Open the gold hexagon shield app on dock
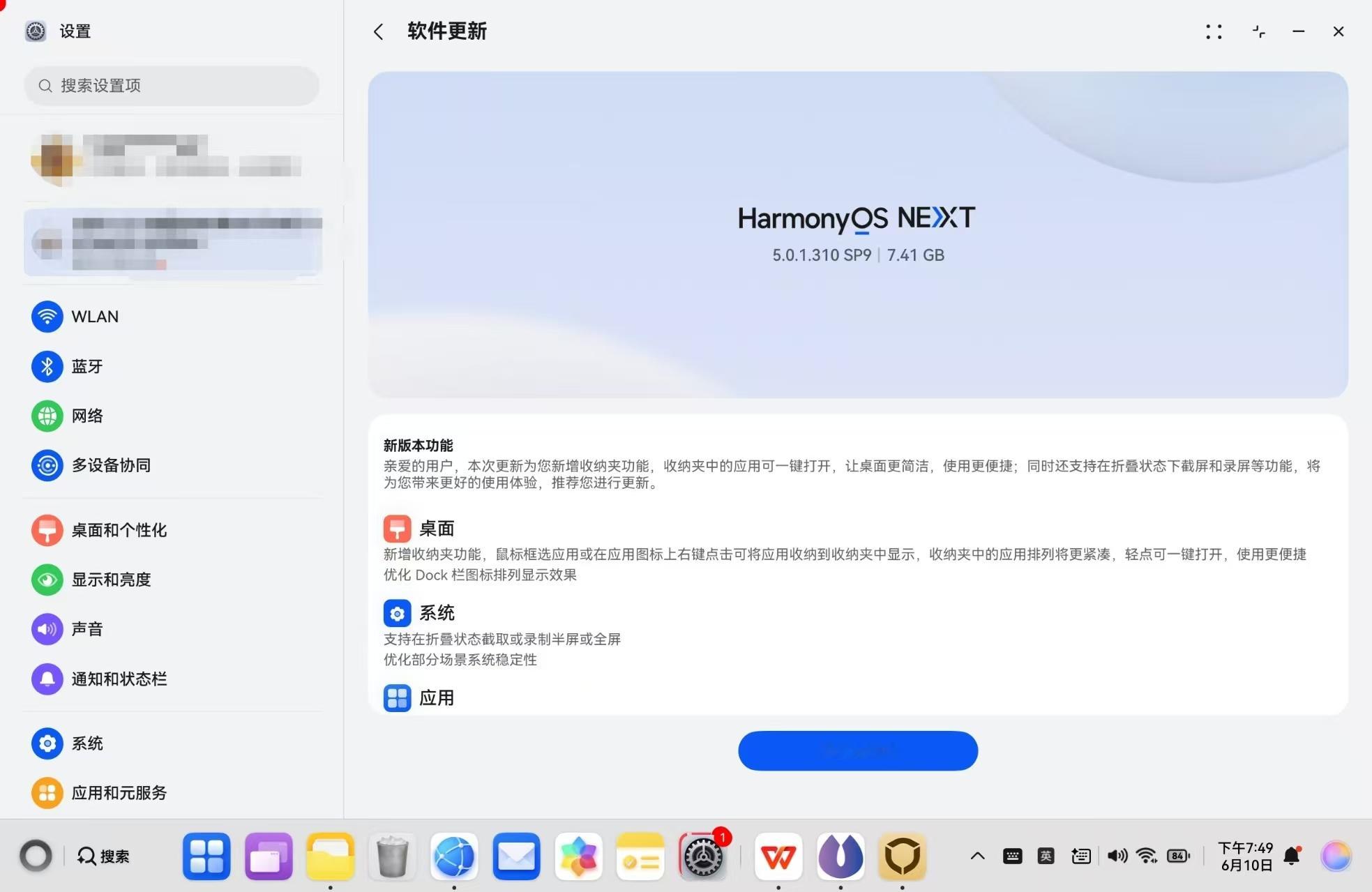 coord(903,856)
